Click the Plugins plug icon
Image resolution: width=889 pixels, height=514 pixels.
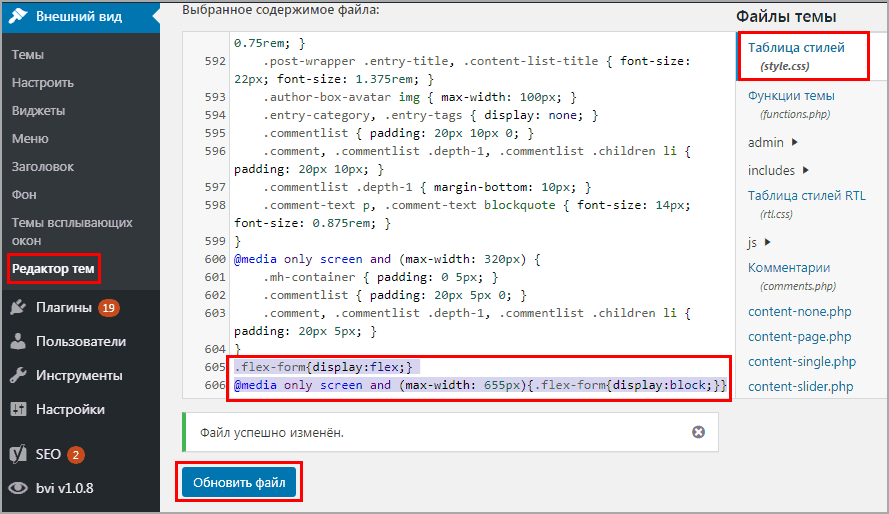(x=18, y=307)
